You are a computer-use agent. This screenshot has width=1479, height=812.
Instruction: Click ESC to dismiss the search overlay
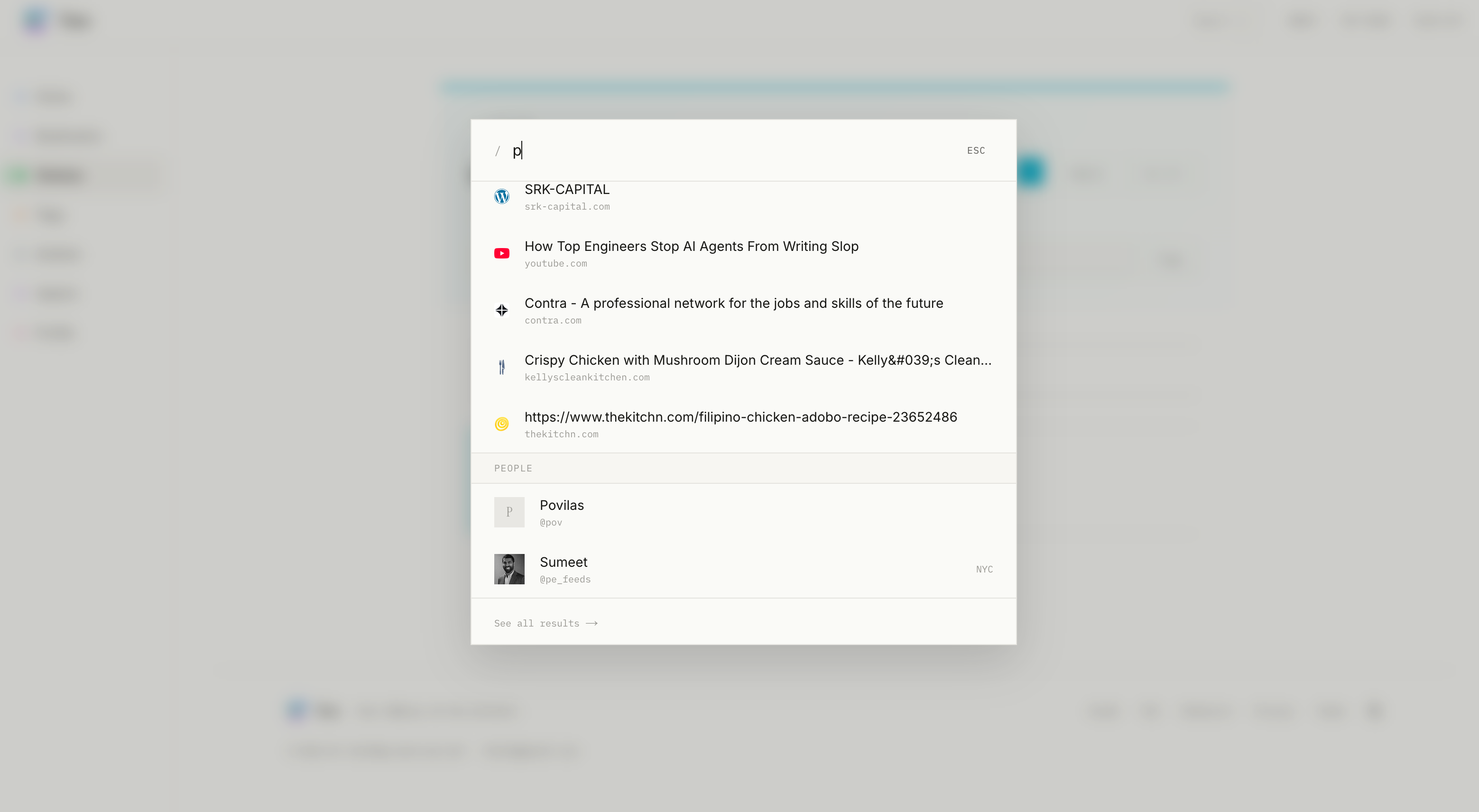tap(976, 150)
